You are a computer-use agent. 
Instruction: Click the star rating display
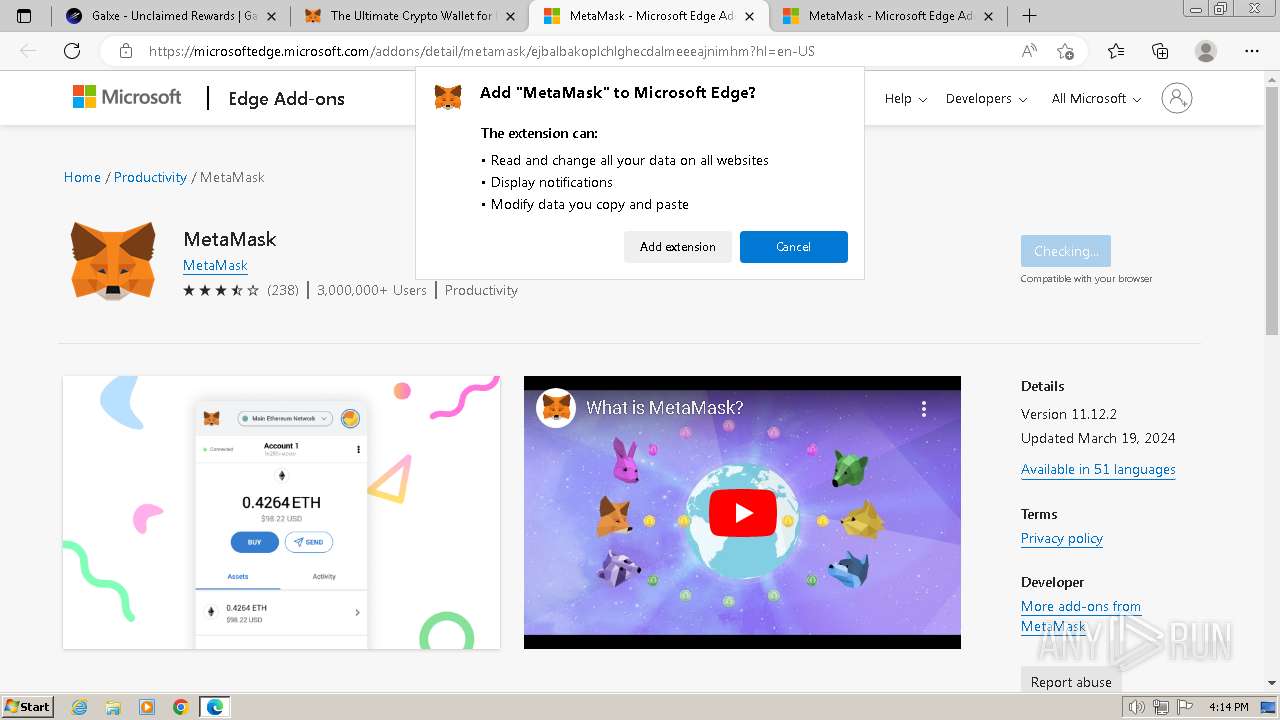tap(221, 290)
